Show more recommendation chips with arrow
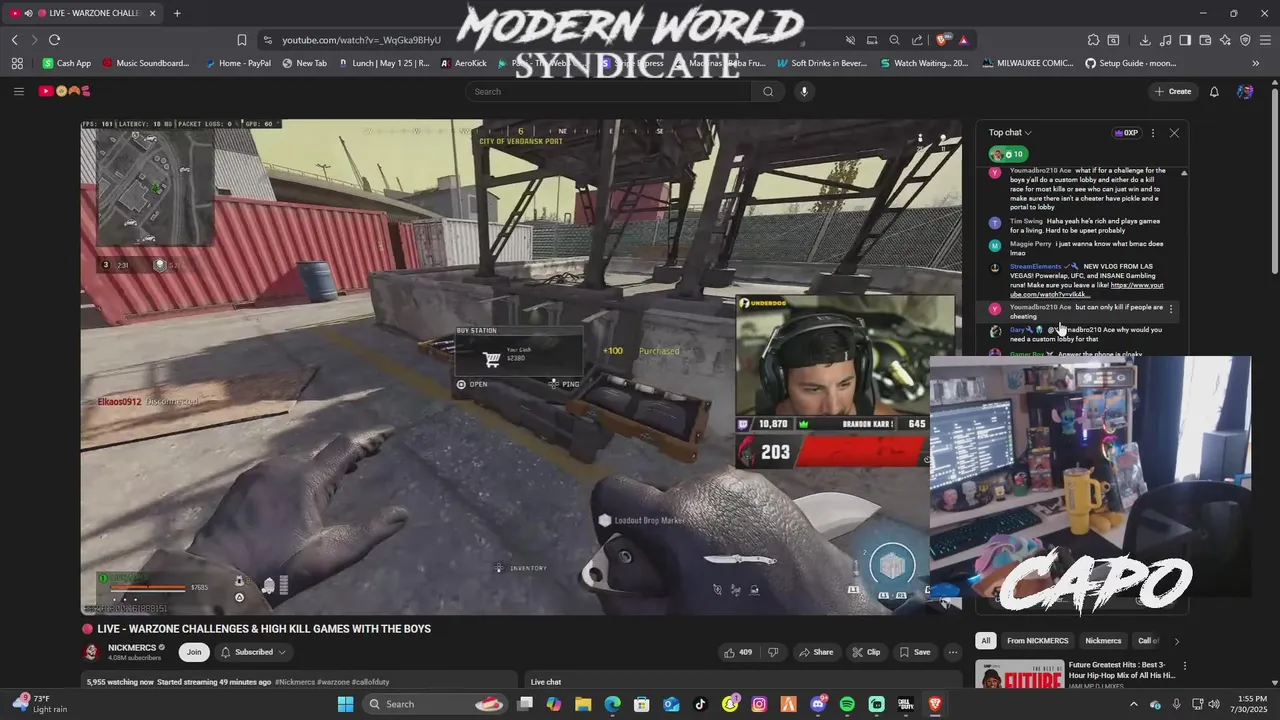This screenshot has height=720, width=1280. 1176,641
